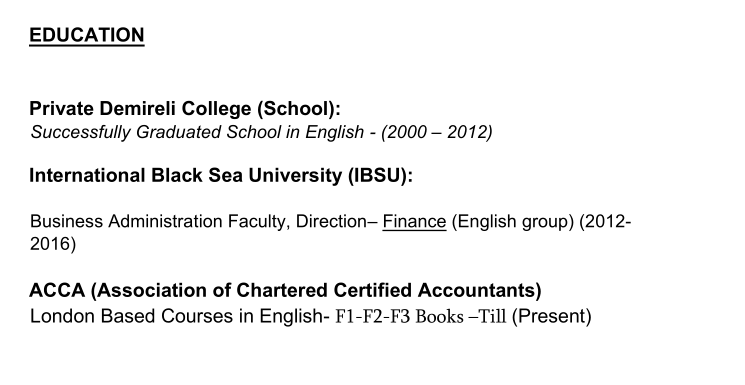
Task: Click the (2012- text at line end
Action: click(x=605, y=222)
